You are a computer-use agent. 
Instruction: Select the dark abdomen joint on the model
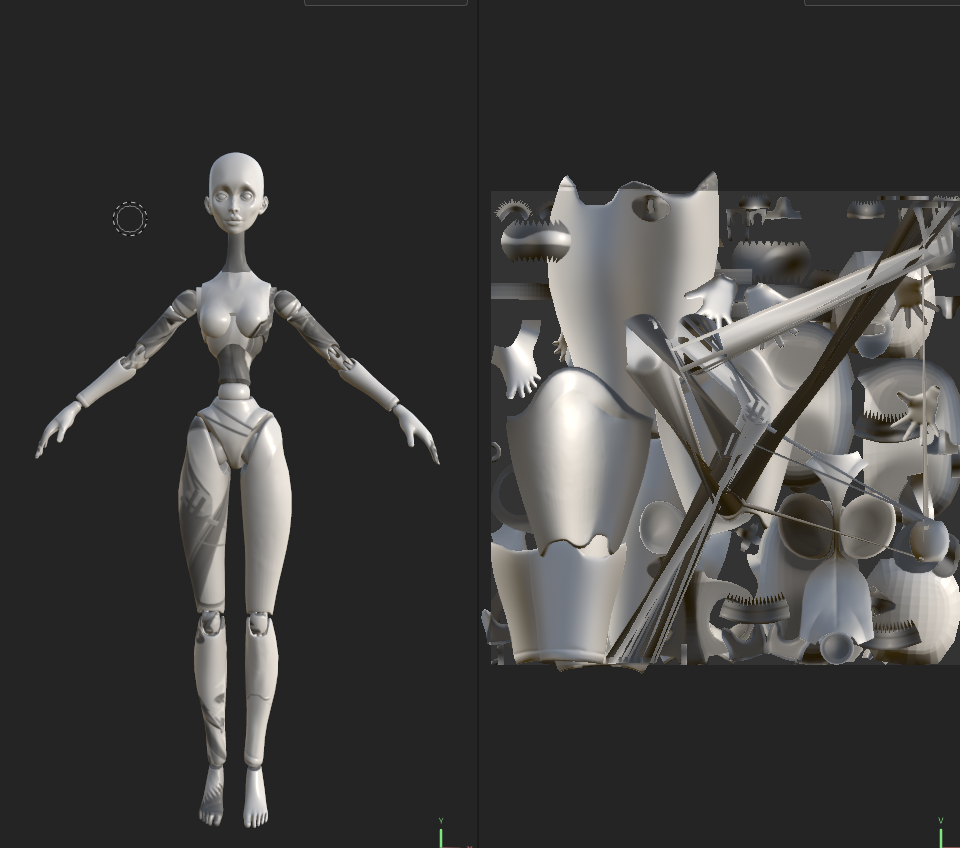[x=236, y=366]
